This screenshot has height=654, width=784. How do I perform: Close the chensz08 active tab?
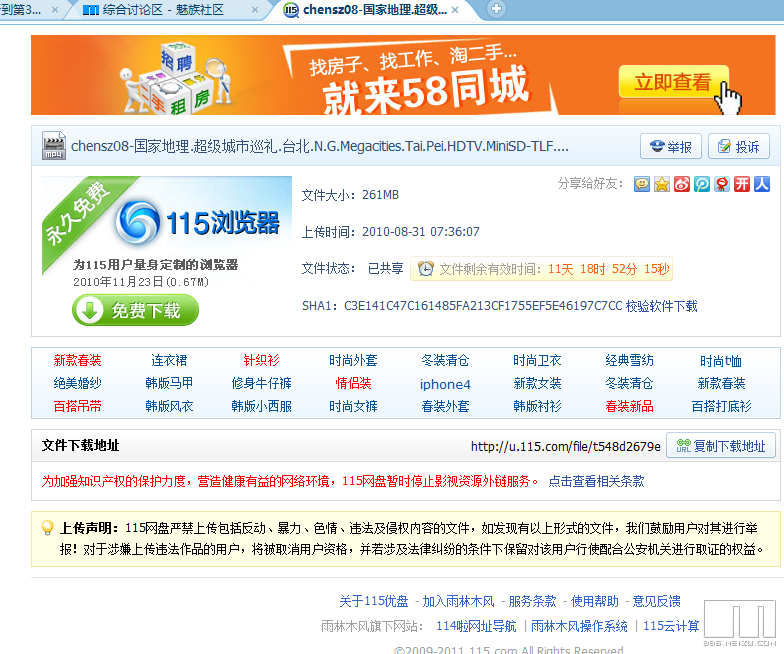tap(454, 10)
